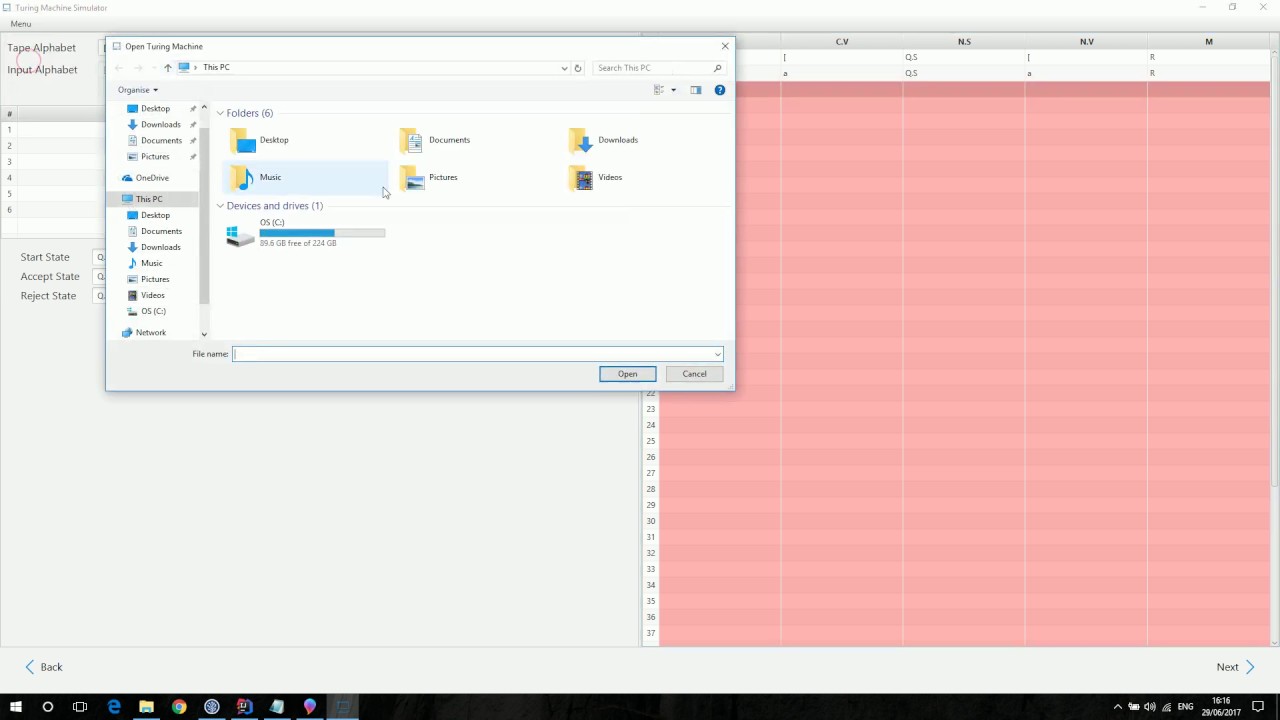This screenshot has height=720, width=1280.
Task: Select OneDrive in navigation pane
Action: click(151, 178)
